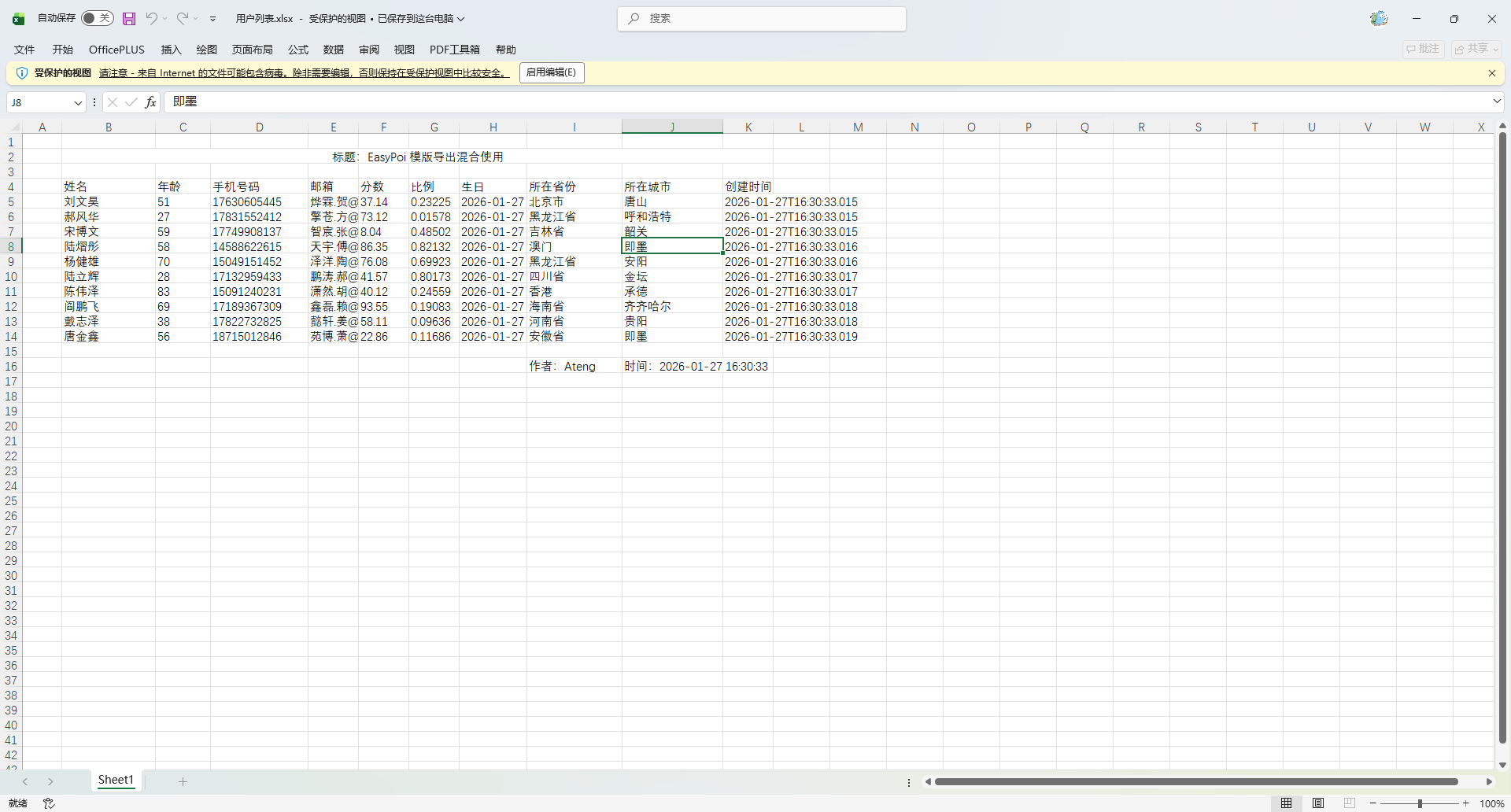Screen dimensions: 1511x812
Task: Add a new sheet with plus icon
Action: click(x=183, y=781)
